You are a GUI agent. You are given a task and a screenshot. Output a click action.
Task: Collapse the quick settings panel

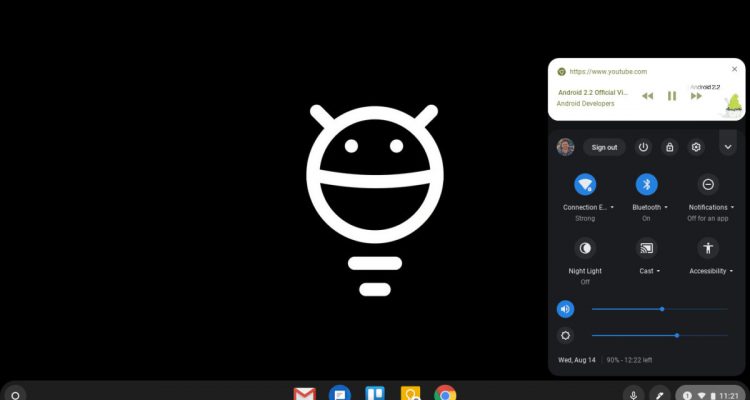[728, 147]
